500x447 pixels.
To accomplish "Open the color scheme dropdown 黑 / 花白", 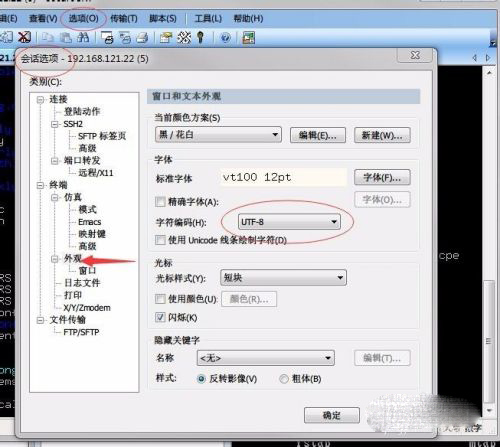I will [218, 135].
